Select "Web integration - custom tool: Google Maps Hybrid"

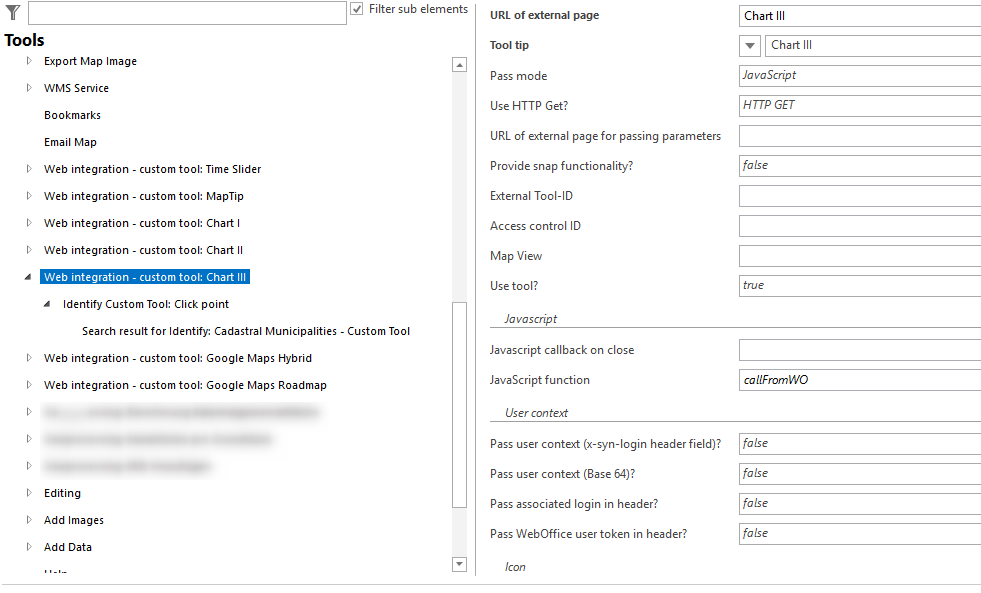(x=179, y=358)
